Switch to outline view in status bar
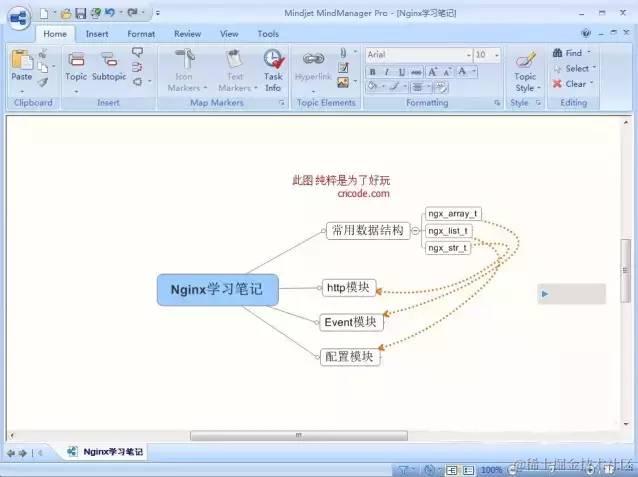The width and height of the screenshot is (638, 477). (468, 470)
